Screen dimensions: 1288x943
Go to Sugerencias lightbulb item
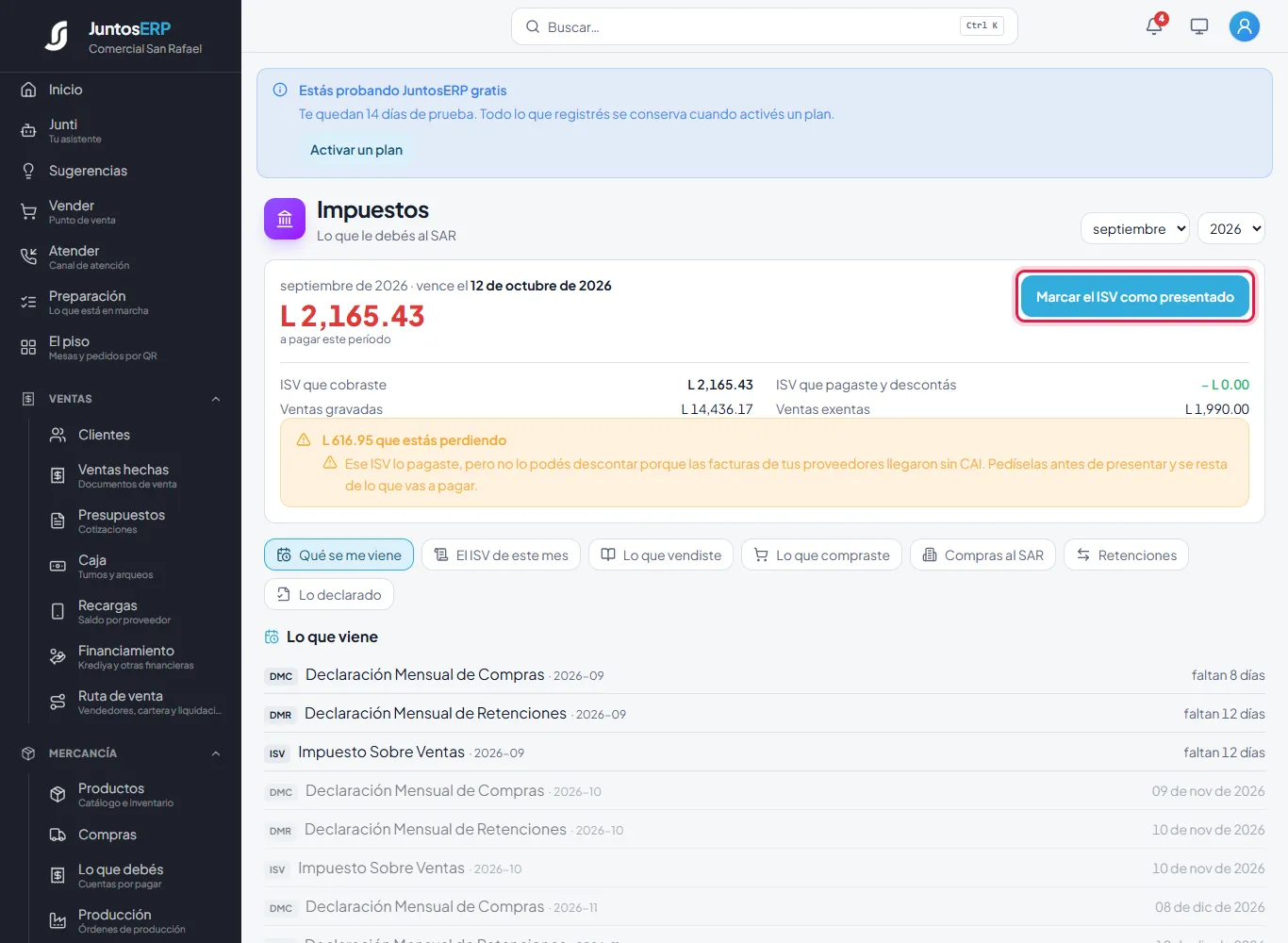[121, 171]
